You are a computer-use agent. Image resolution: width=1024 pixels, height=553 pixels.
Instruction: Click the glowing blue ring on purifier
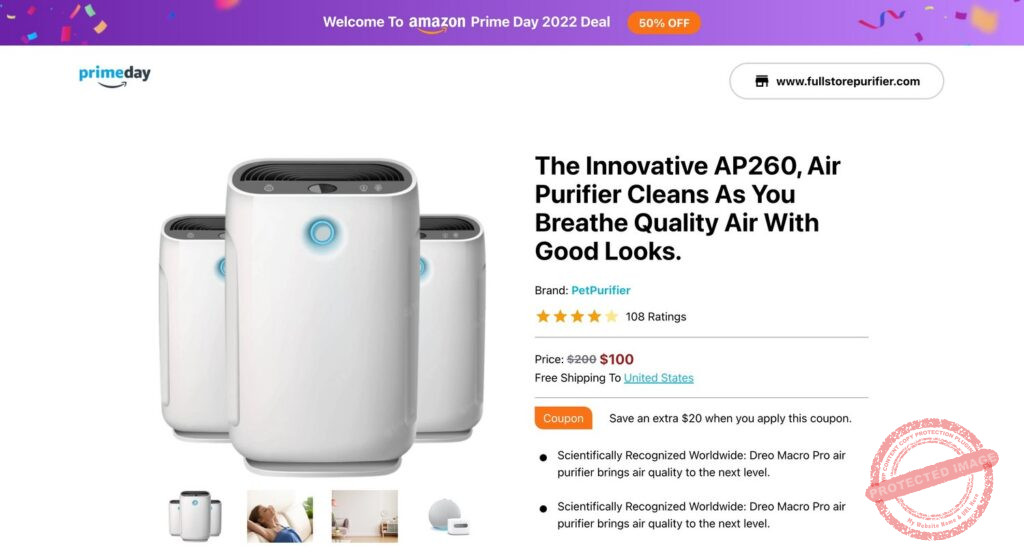pos(321,232)
